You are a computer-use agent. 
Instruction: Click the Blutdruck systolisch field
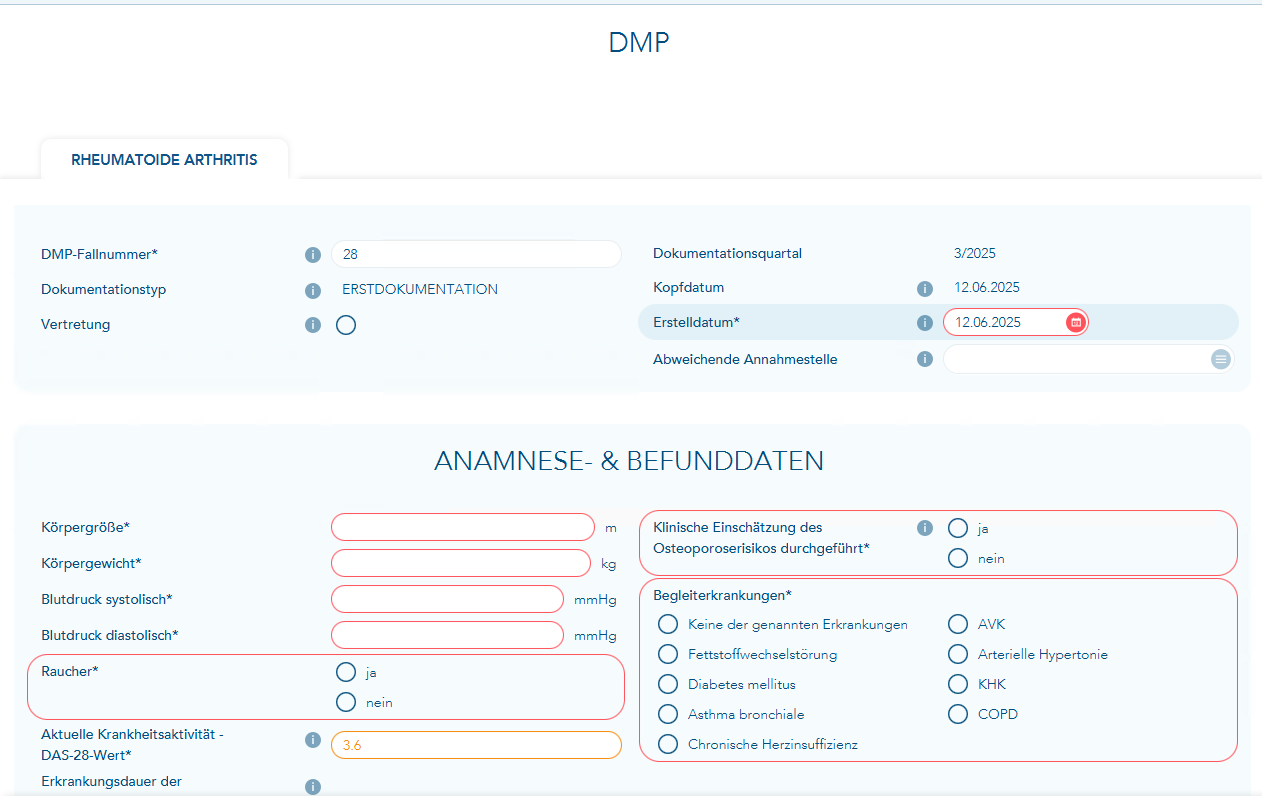pyautogui.click(x=447, y=599)
